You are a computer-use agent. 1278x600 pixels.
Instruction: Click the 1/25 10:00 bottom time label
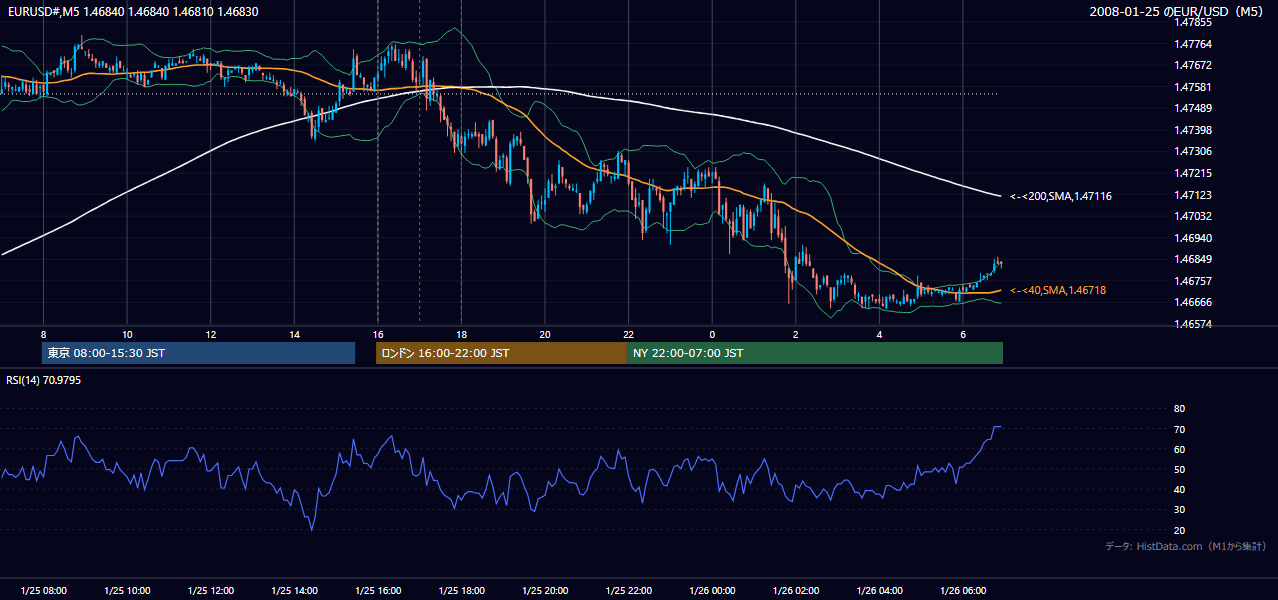click(x=127, y=591)
